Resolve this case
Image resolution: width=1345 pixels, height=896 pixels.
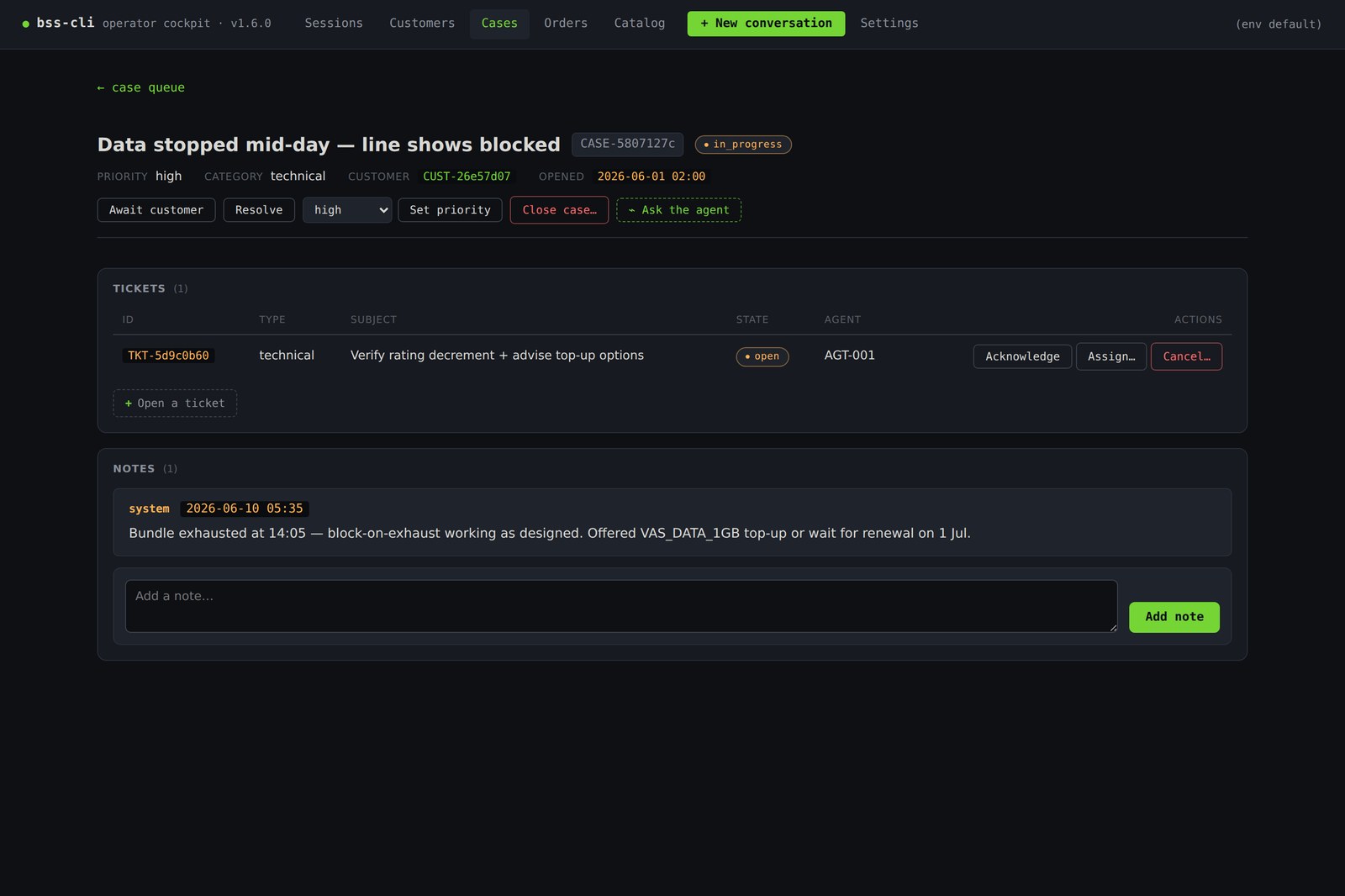click(x=259, y=210)
